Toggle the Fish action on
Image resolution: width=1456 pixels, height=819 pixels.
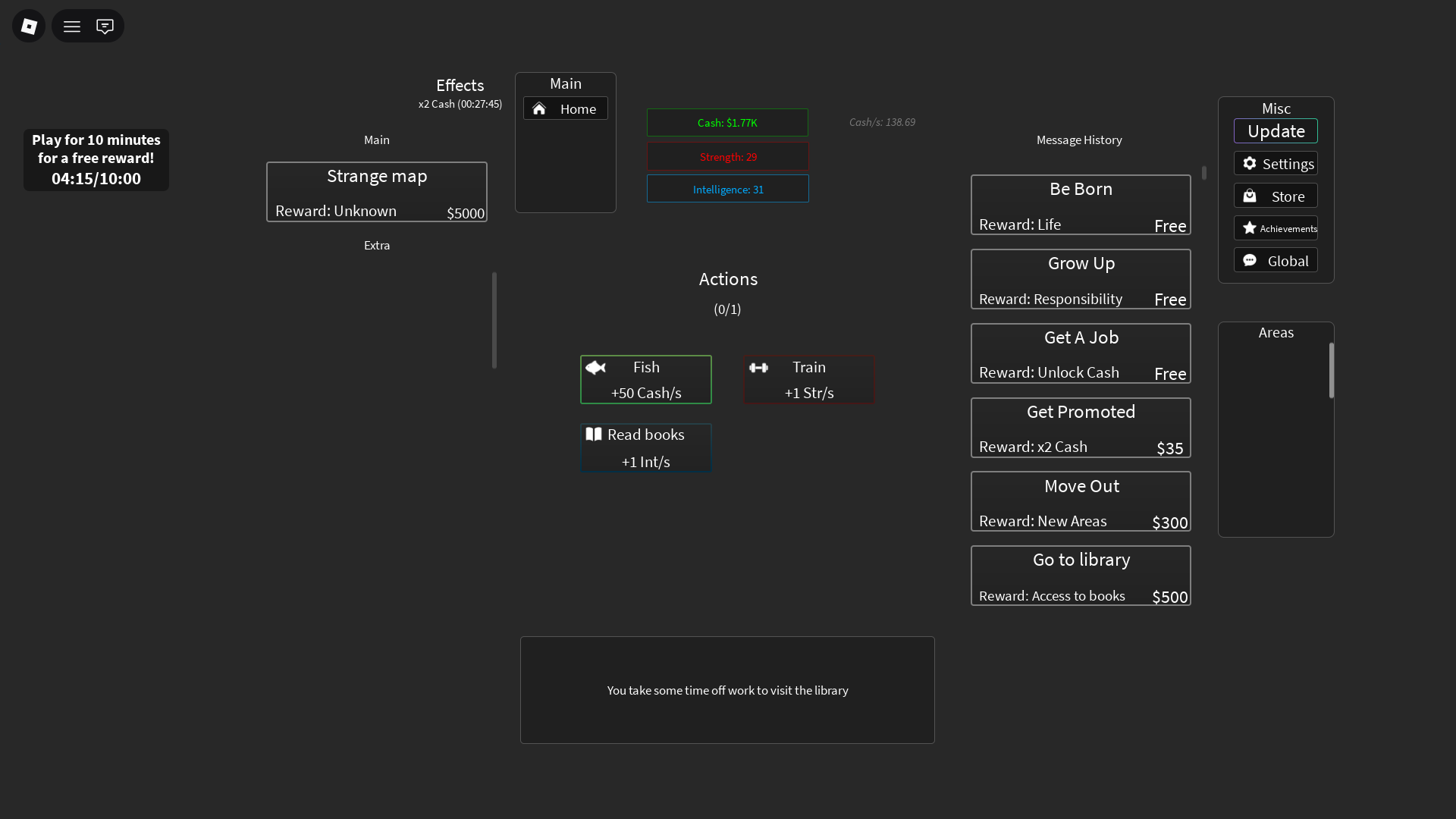tap(646, 379)
